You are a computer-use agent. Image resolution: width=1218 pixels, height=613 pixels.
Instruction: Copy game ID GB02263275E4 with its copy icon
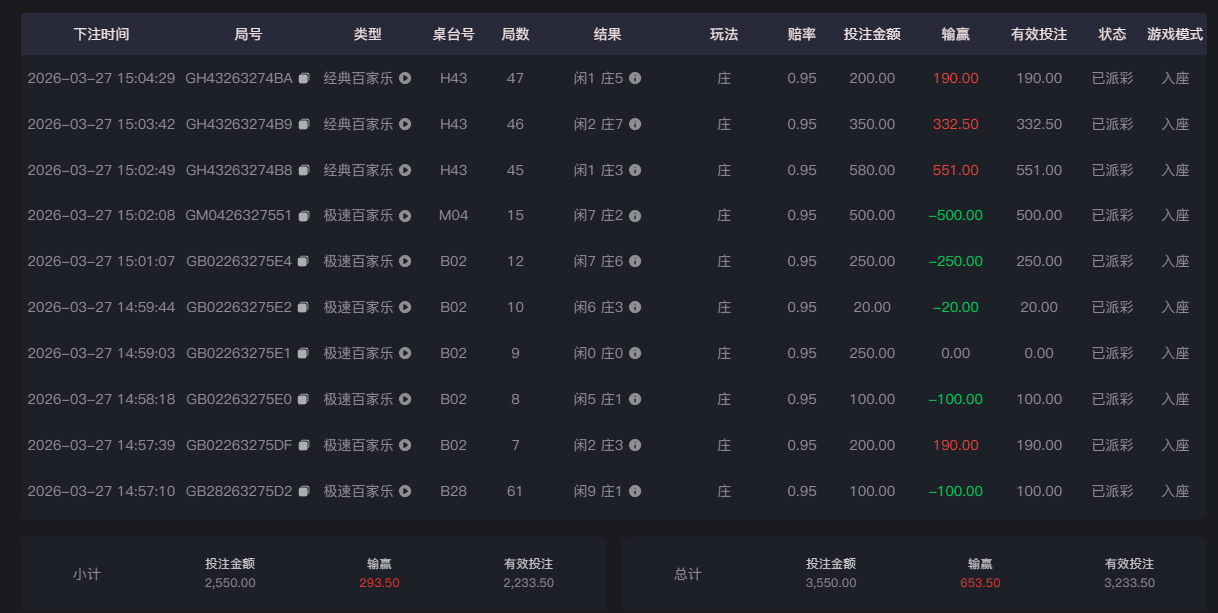tap(303, 261)
